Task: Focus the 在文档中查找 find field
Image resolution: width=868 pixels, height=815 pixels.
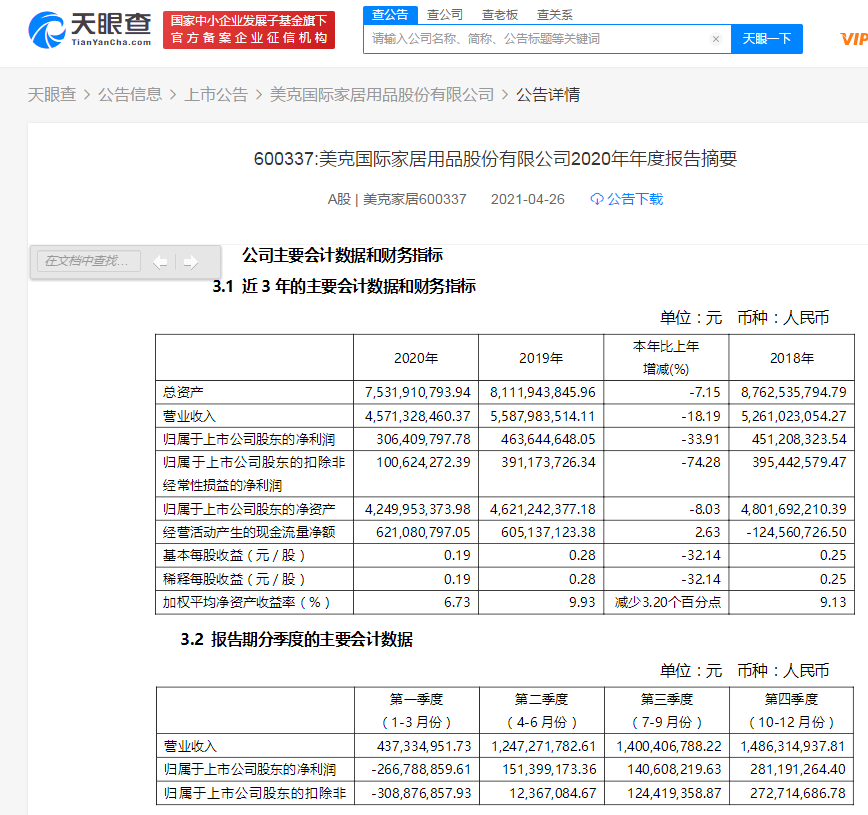Action: point(89,261)
